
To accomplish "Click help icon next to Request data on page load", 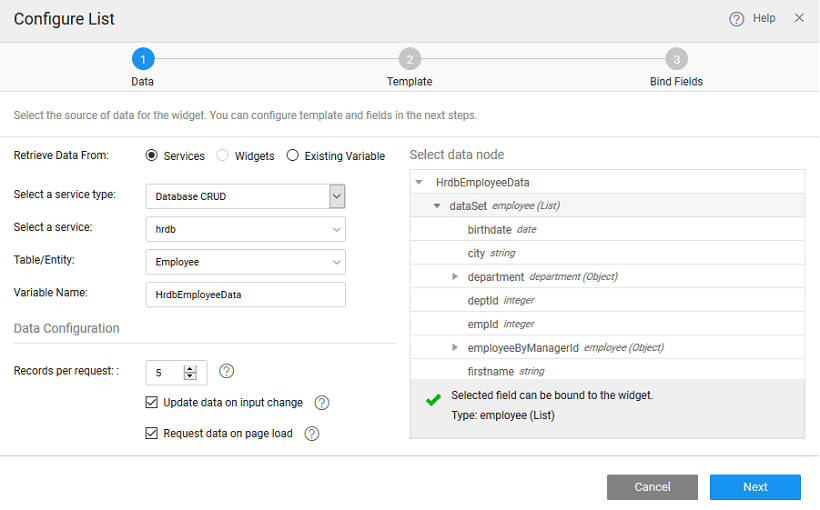I will click(x=312, y=434).
